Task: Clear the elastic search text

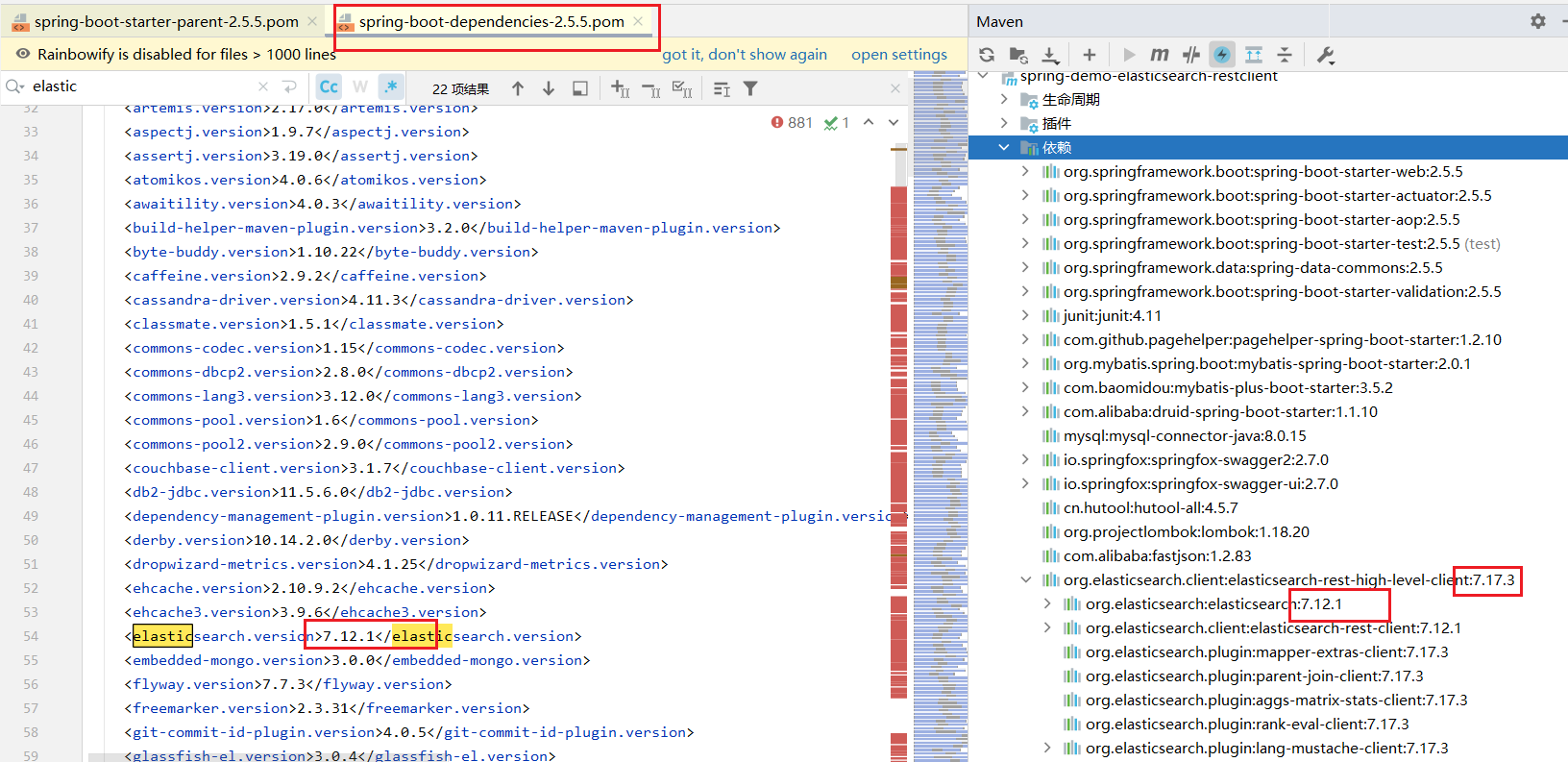Action: [263, 86]
